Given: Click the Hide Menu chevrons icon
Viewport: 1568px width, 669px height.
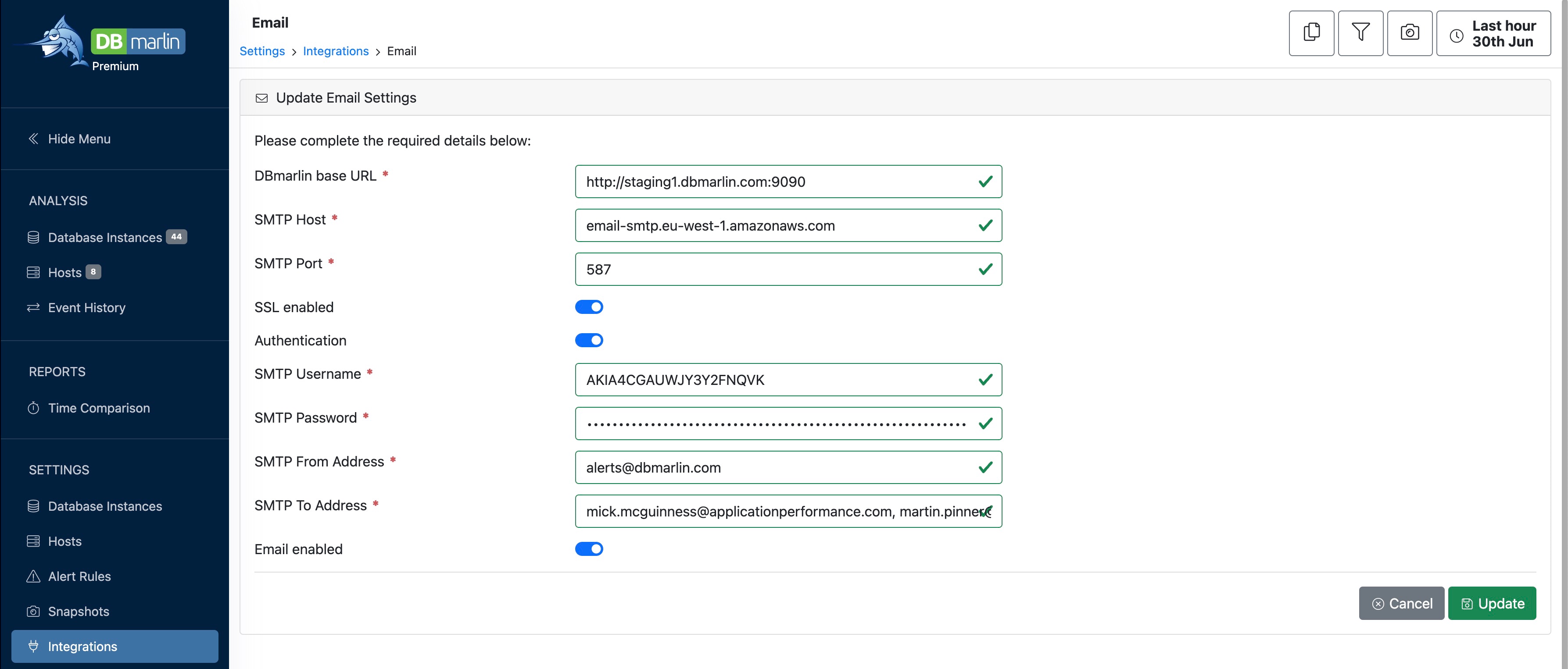Looking at the screenshot, I should coord(33,139).
